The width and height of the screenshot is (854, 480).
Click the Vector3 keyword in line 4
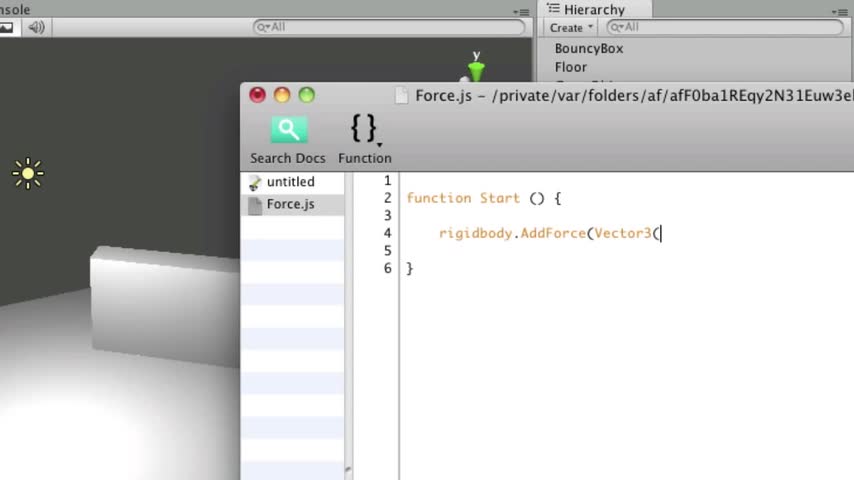tap(623, 233)
